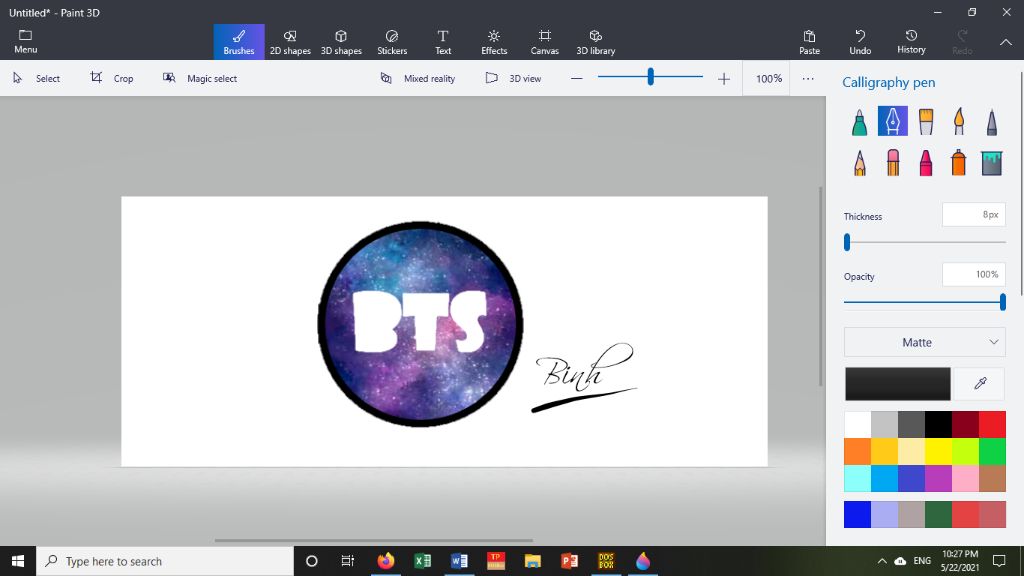Activate the eyedropper color picker
The image size is (1024, 576).
980,383
